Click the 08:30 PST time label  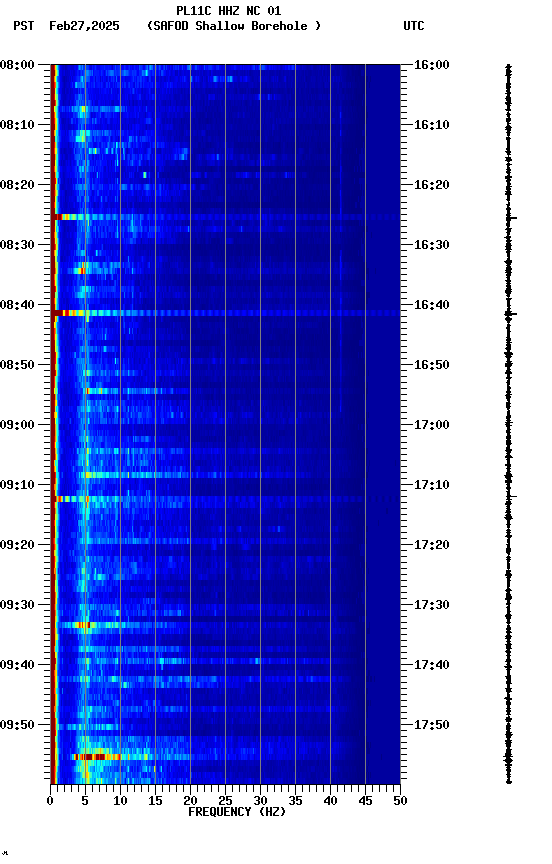tap(17, 245)
